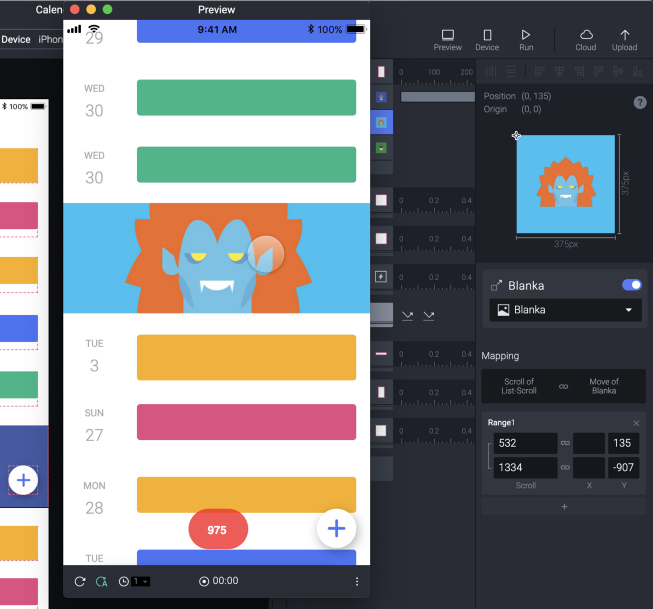Click the plus button on the canvas behind the Preview
Viewport: 653px width, 609px height.
click(x=23, y=480)
